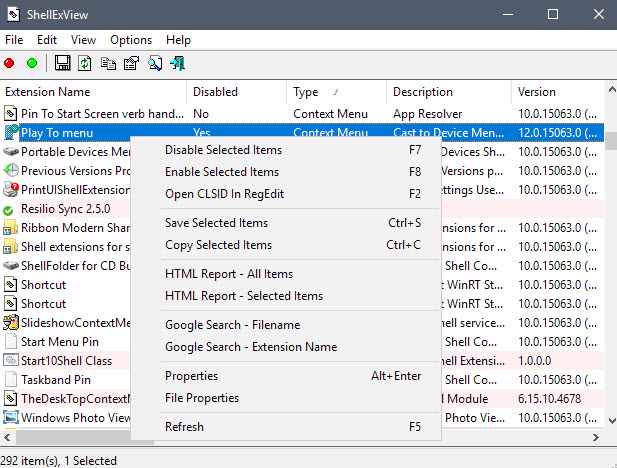Click the horizontal scrollbar left arrow
The width and height of the screenshot is (617, 468).
click(x=7, y=437)
